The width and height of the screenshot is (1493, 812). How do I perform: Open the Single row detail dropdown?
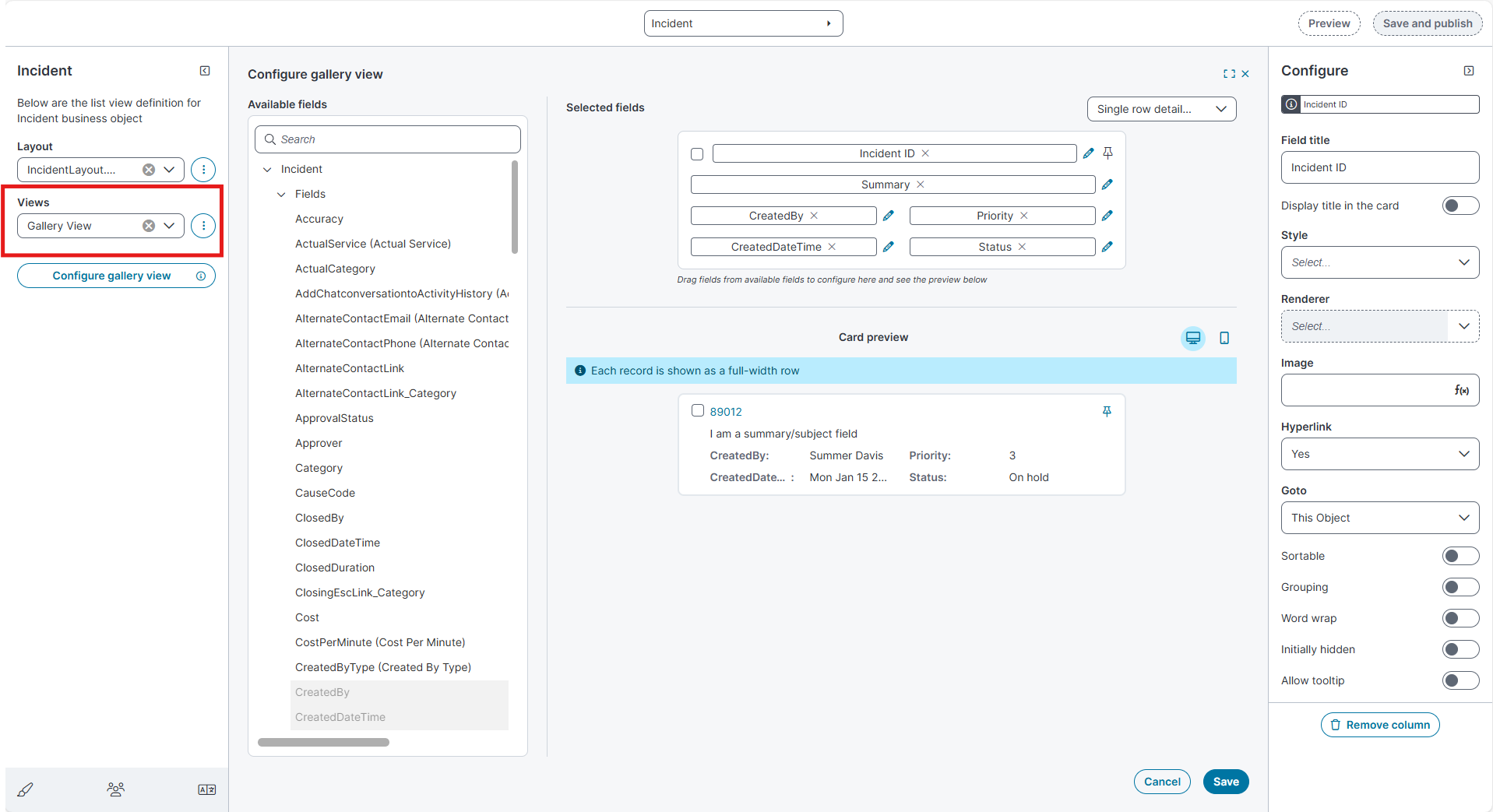click(x=1160, y=109)
